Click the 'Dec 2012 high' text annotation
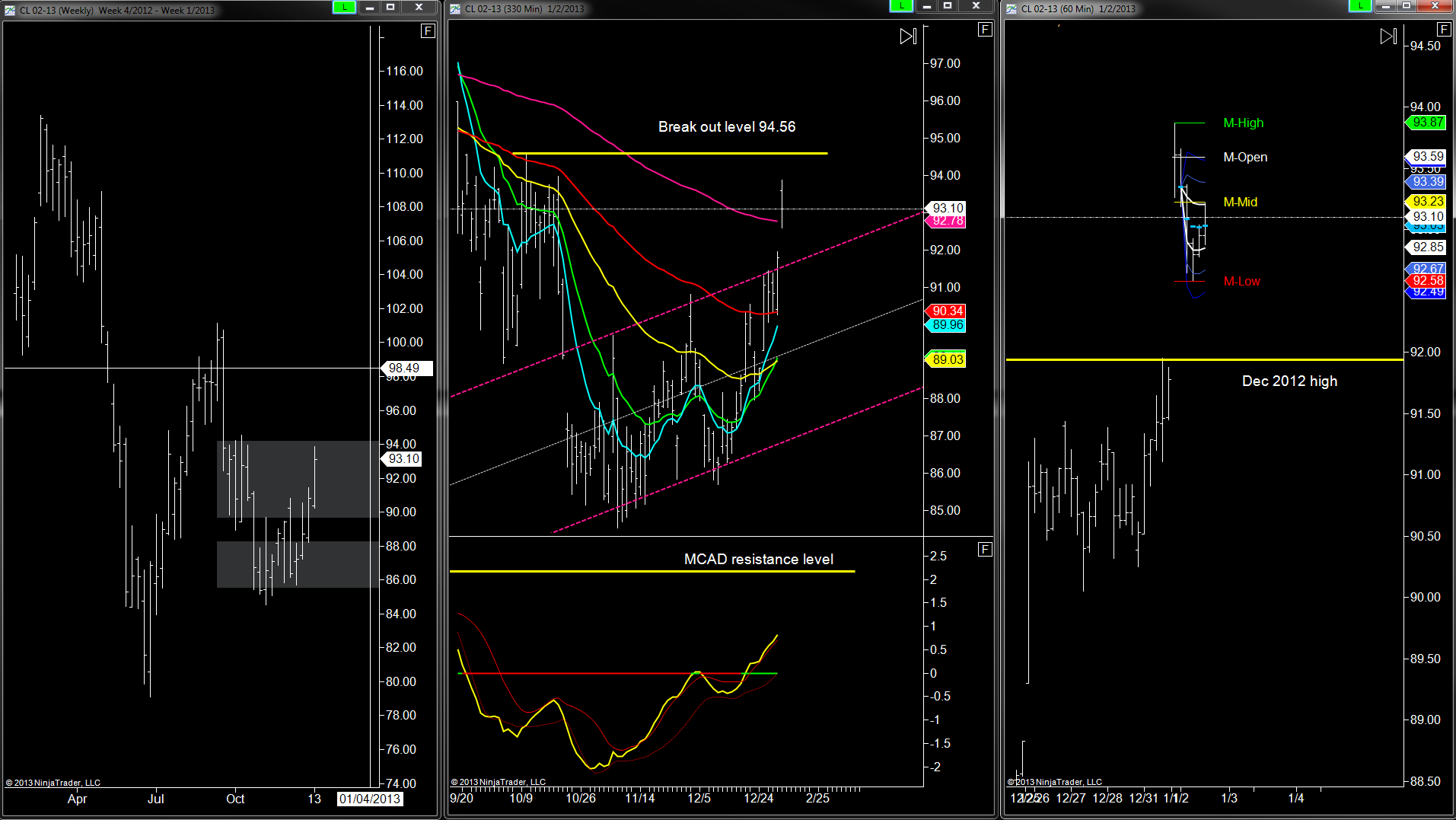This screenshot has height=820, width=1456. click(x=1289, y=381)
